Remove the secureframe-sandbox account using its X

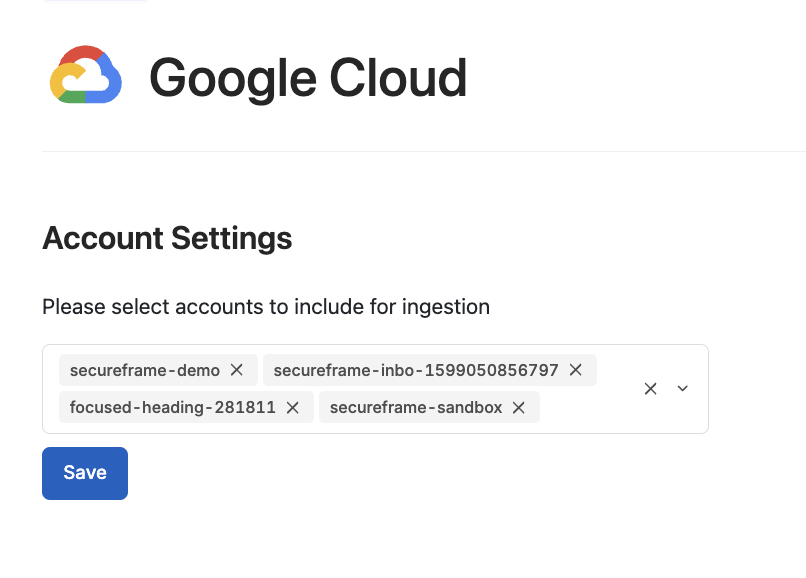click(519, 407)
